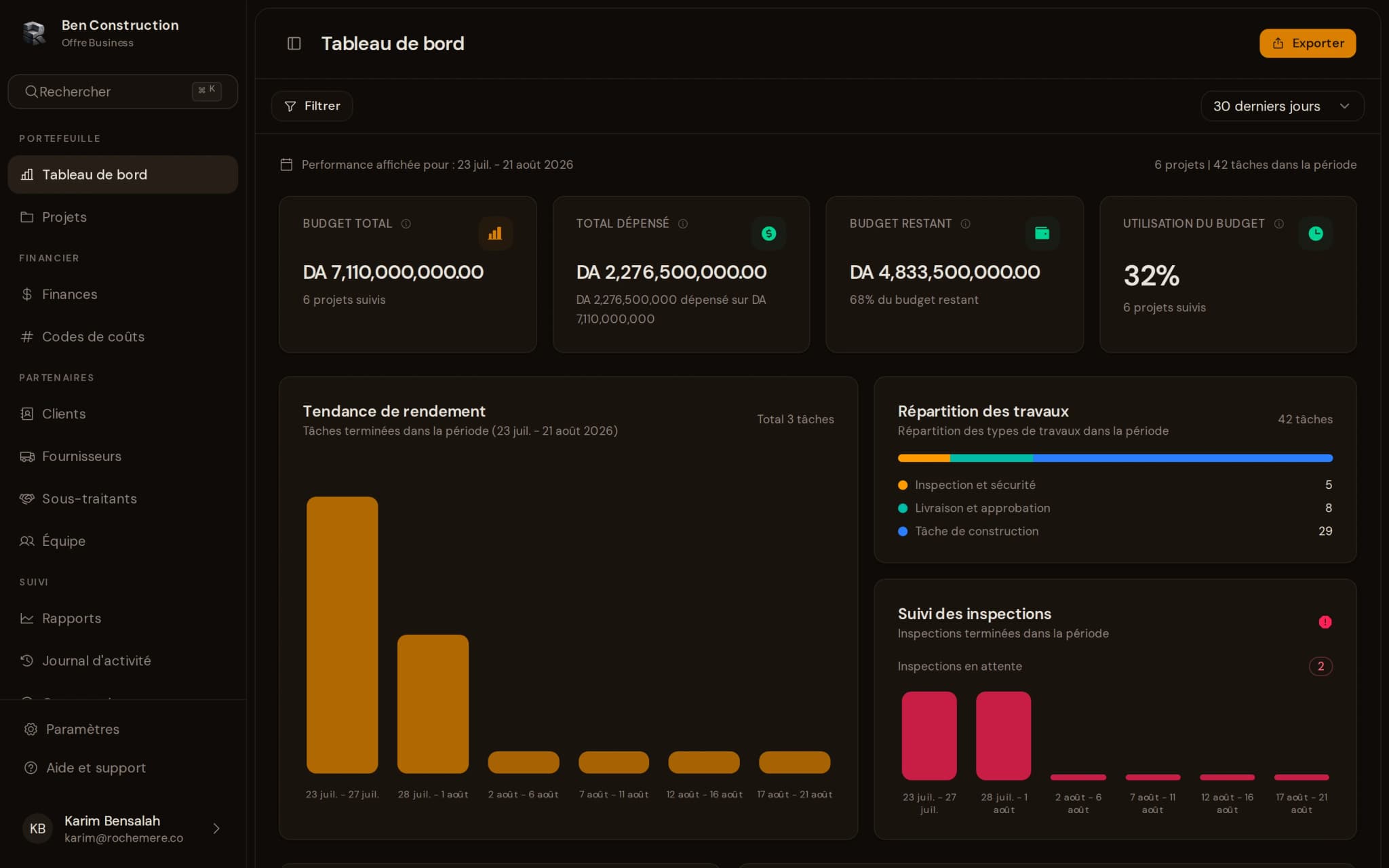Go to Projets in the sidebar
Image resolution: width=1389 pixels, height=868 pixels.
[123, 217]
